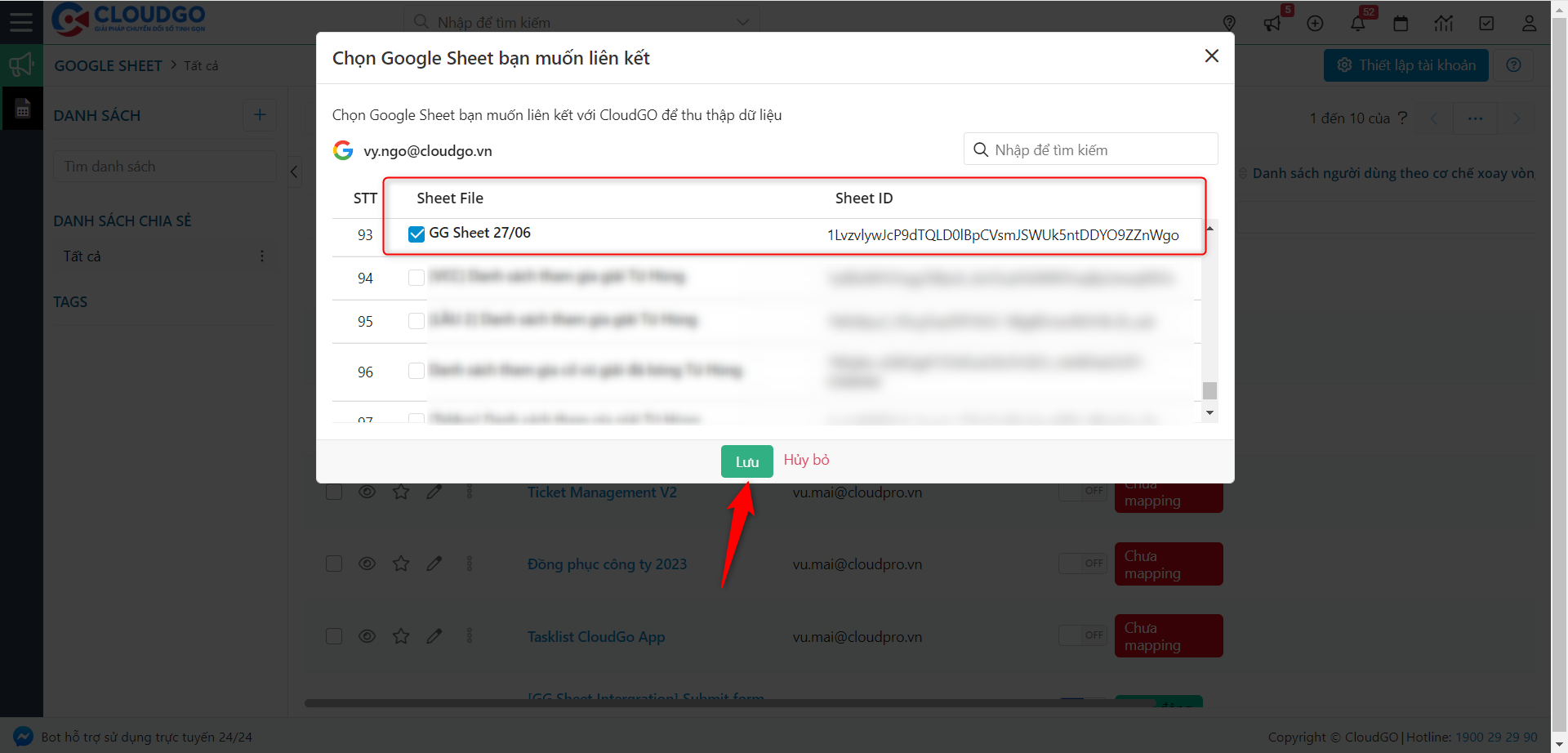Click the GOOGLE SHEET breadcrumb
Viewport: 1568px width, 753px height.
108,65
